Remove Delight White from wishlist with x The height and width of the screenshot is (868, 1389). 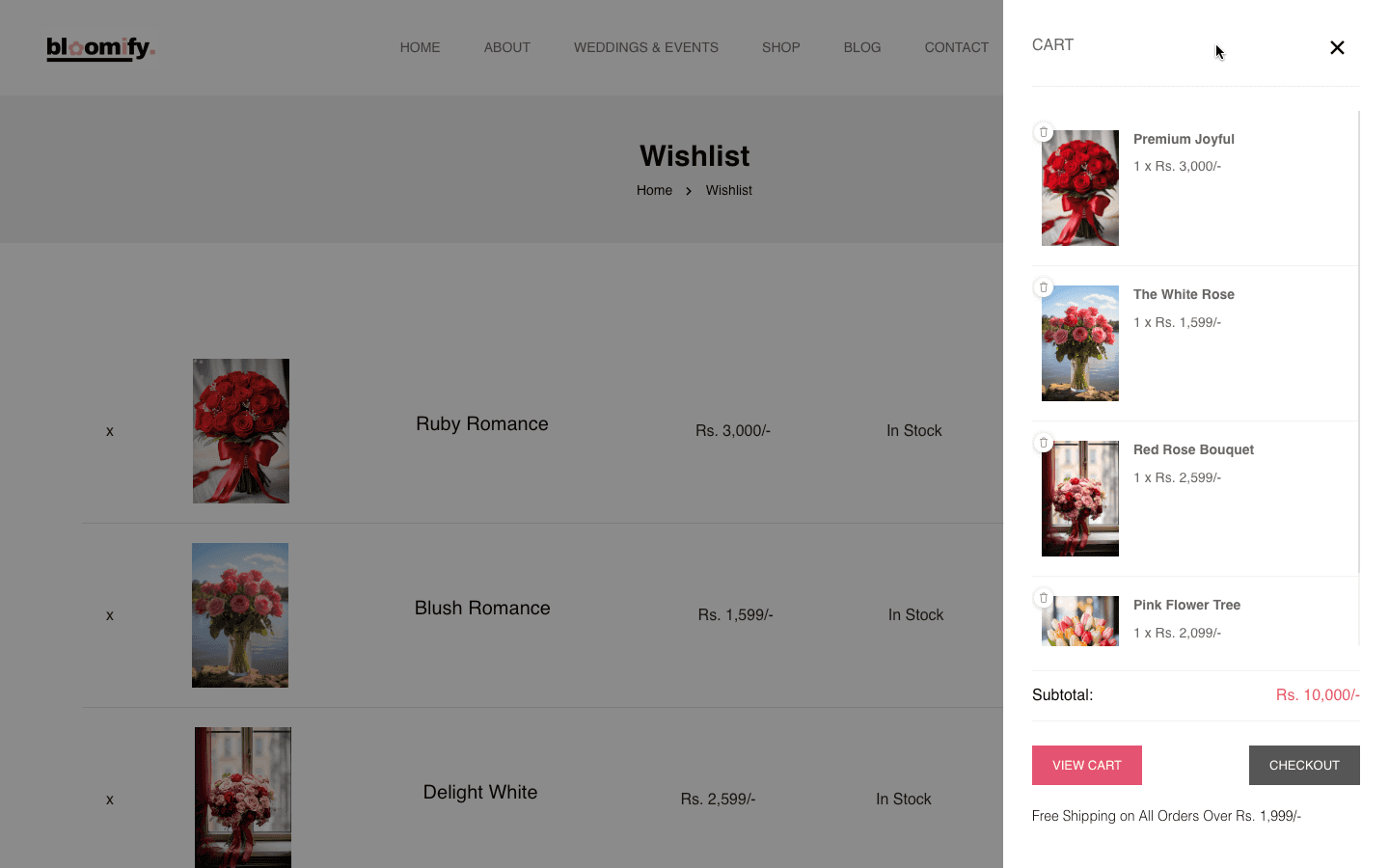[x=110, y=800]
